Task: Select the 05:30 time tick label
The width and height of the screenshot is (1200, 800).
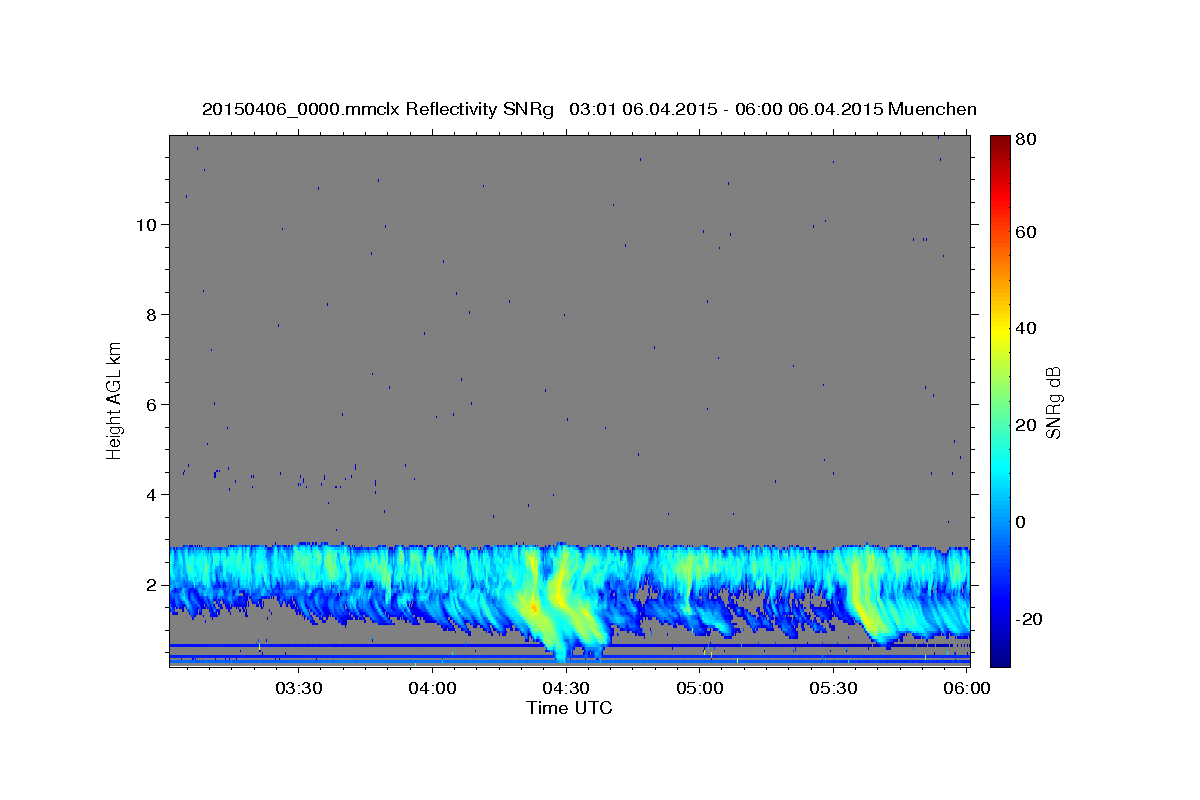Action: [x=834, y=689]
